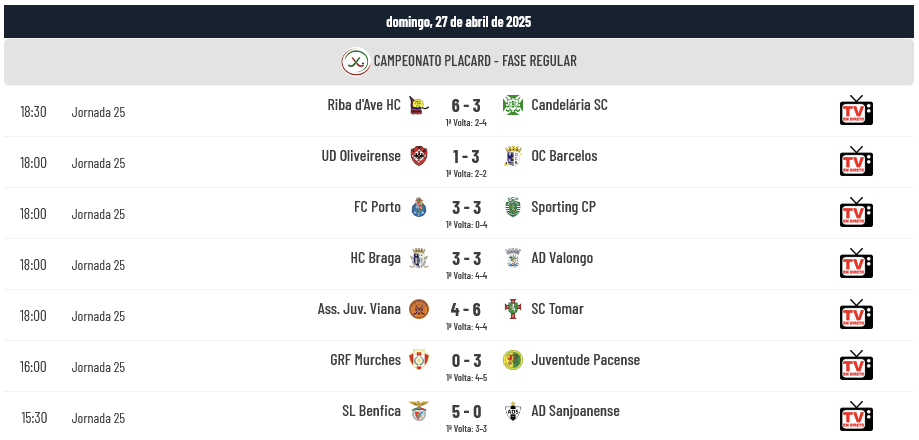Screen dimensions: 919x440
Task: Click the Candelária SC club crest
Action: [513, 105]
